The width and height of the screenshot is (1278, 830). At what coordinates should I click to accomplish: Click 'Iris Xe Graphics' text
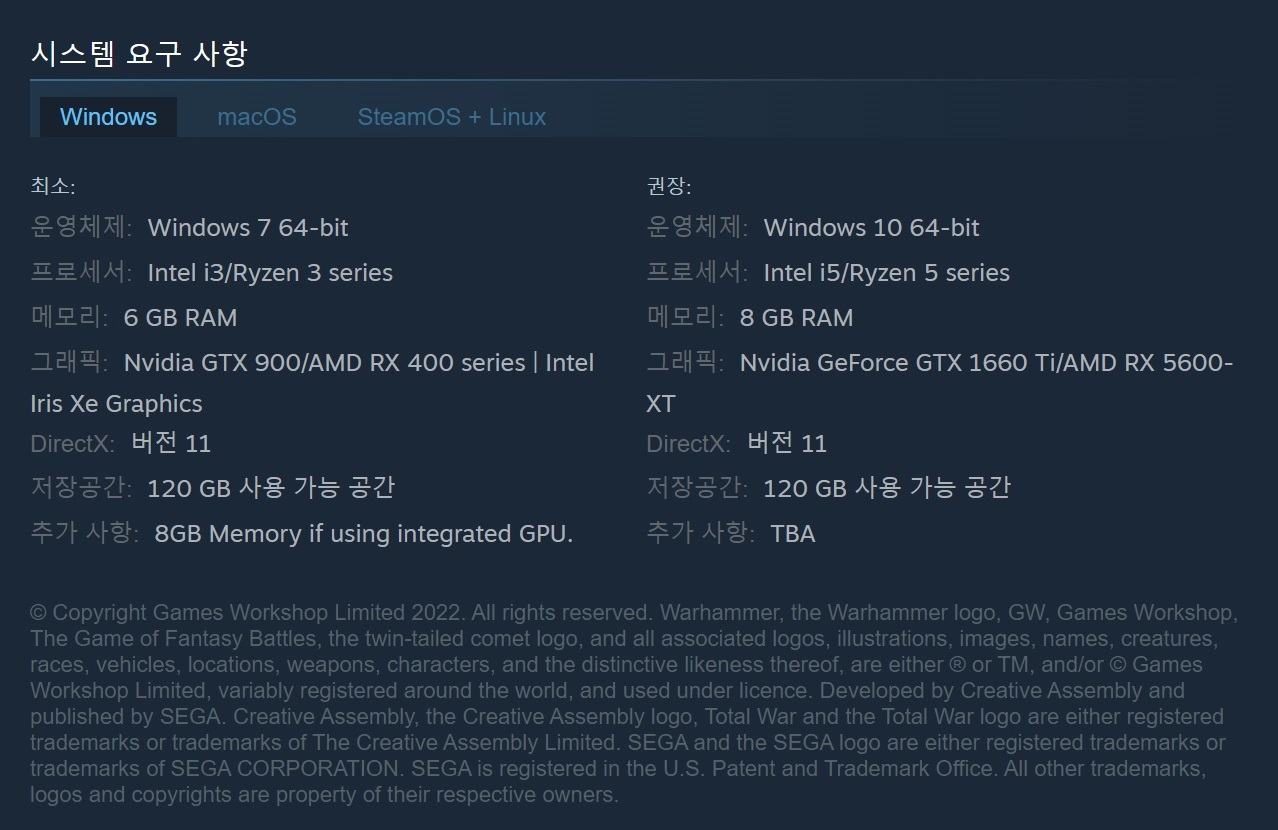(116, 404)
